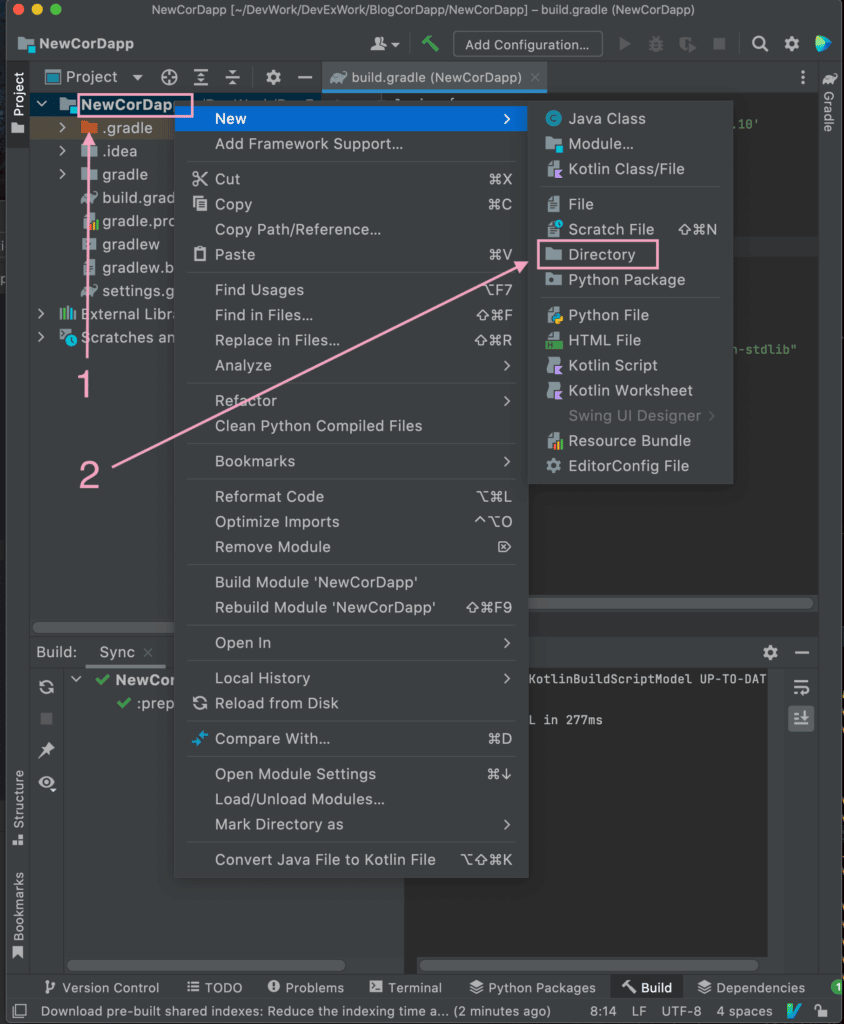Collapse the NewCor build result node
Image resolution: width=844 pixels, height=1024 pixels.
click(x=76, y=679)
